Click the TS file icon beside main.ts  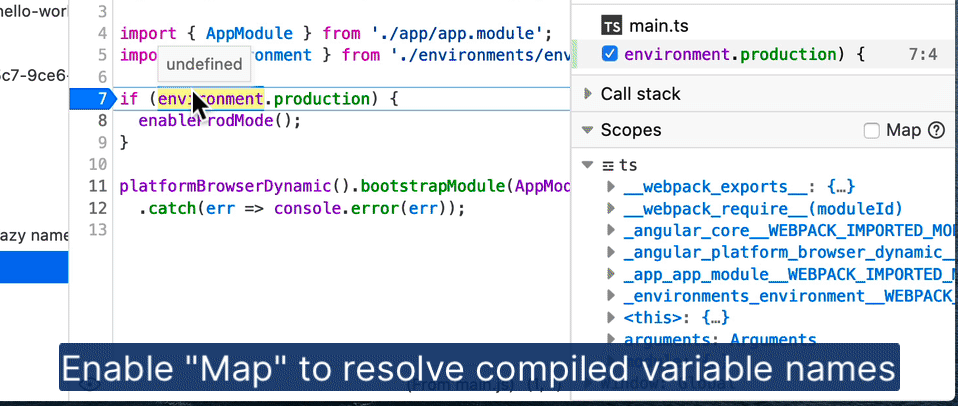(x=612, y=26)
